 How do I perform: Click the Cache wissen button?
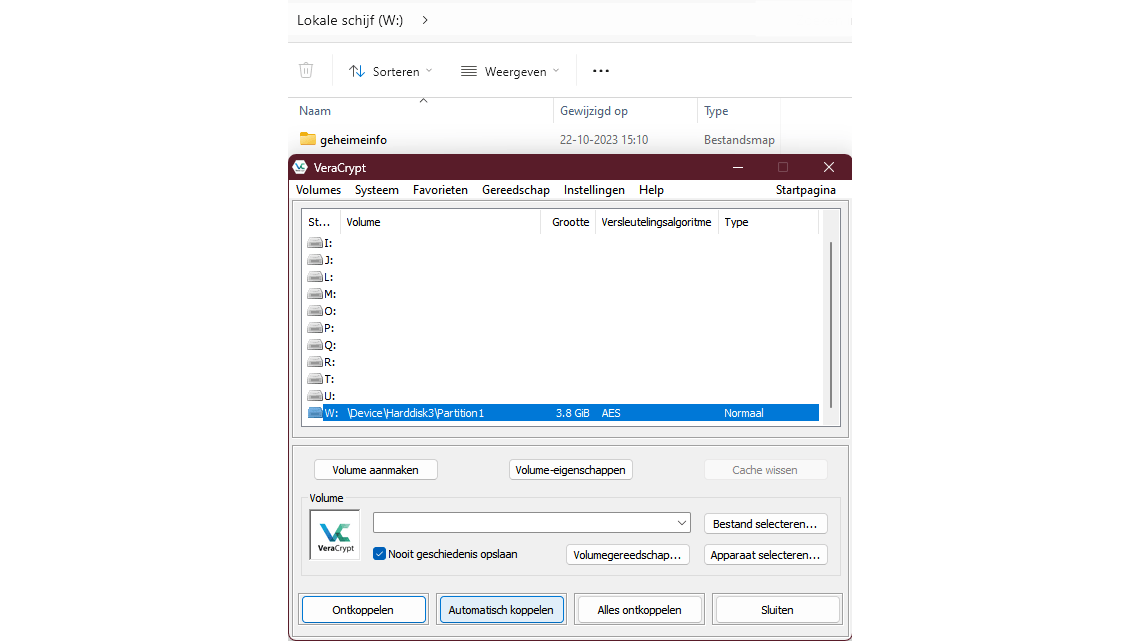765,470
